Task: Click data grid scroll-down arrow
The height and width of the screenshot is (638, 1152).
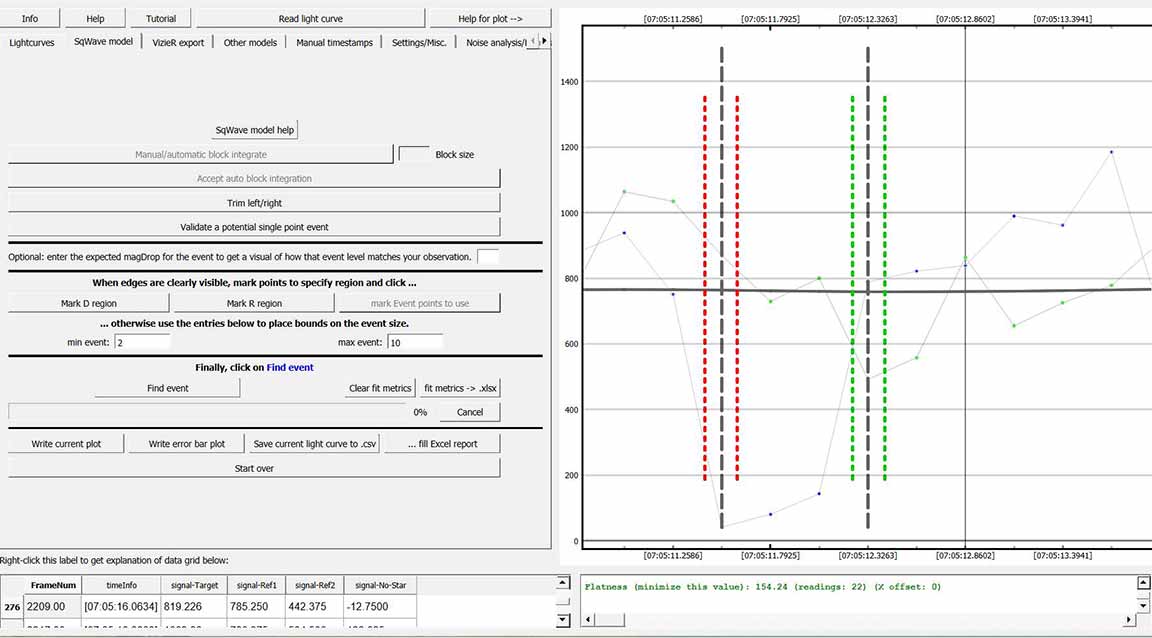Action: [x=562, y=621]
